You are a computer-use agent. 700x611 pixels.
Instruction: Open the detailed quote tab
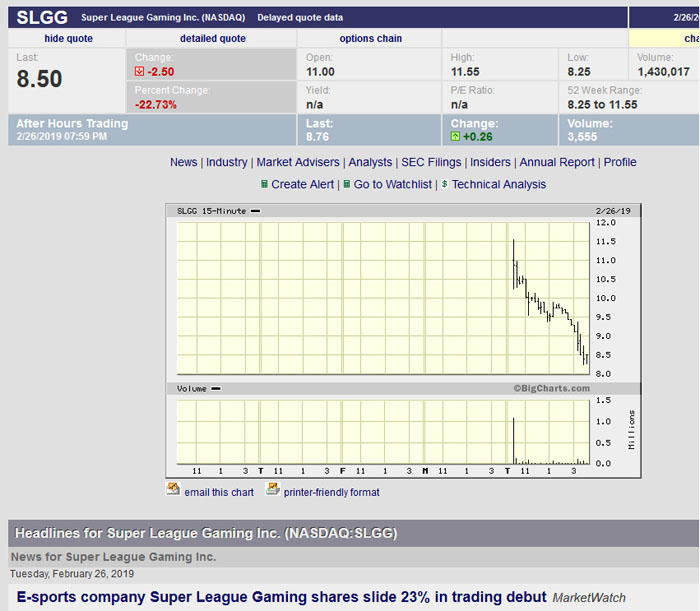click(212, 38)
